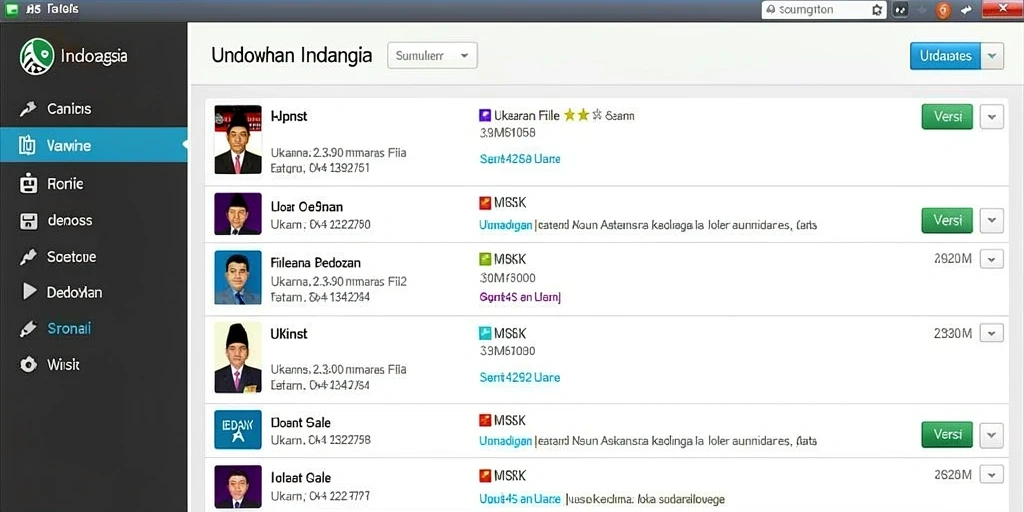The height and width of the screenshot is (512, 1024).
Task: Select the Dedoklan play arrow icon
Action: 29,291
